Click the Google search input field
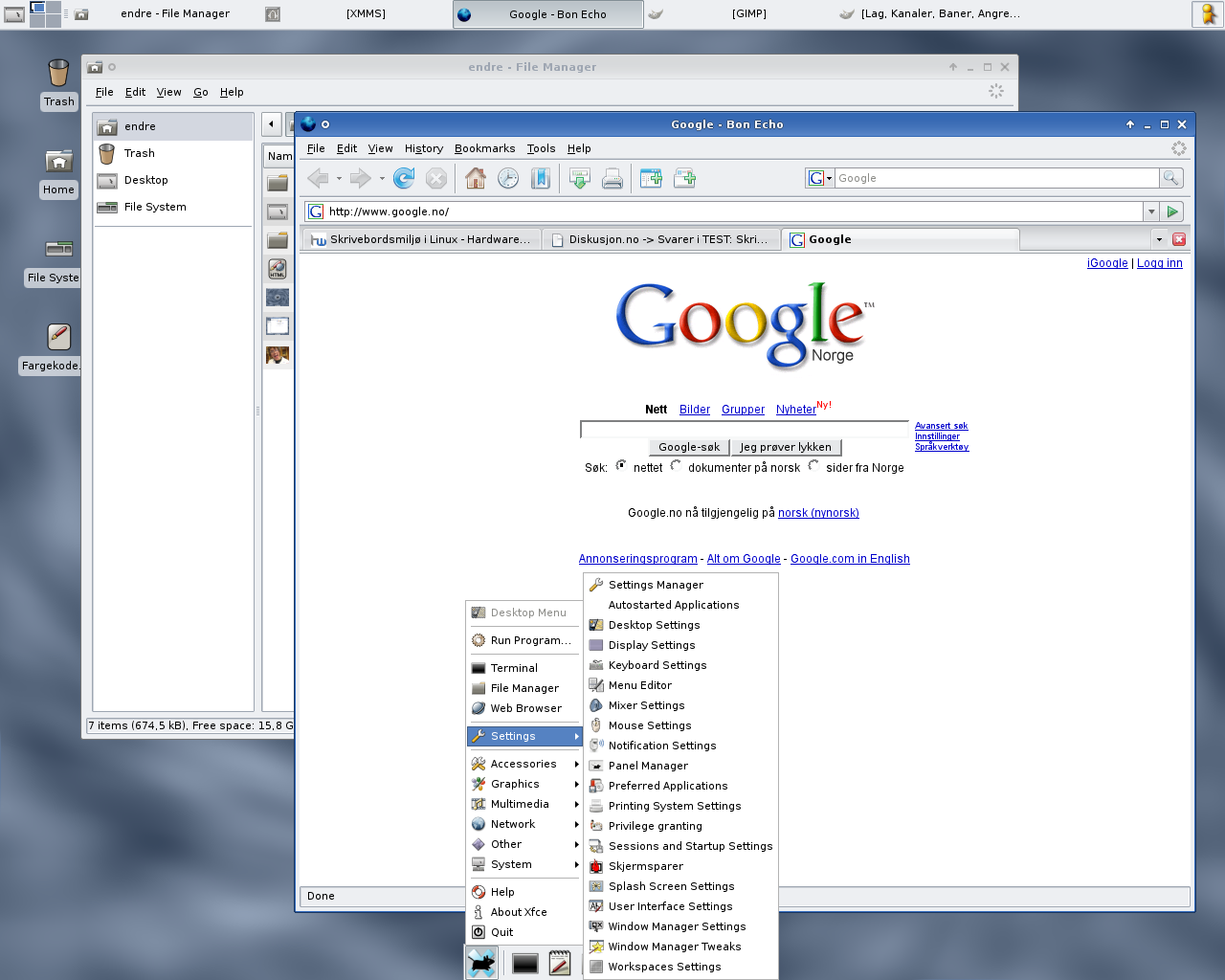The height and width of the screenshot is (980, 1225). pyautogui.click(x=745, y=429)
